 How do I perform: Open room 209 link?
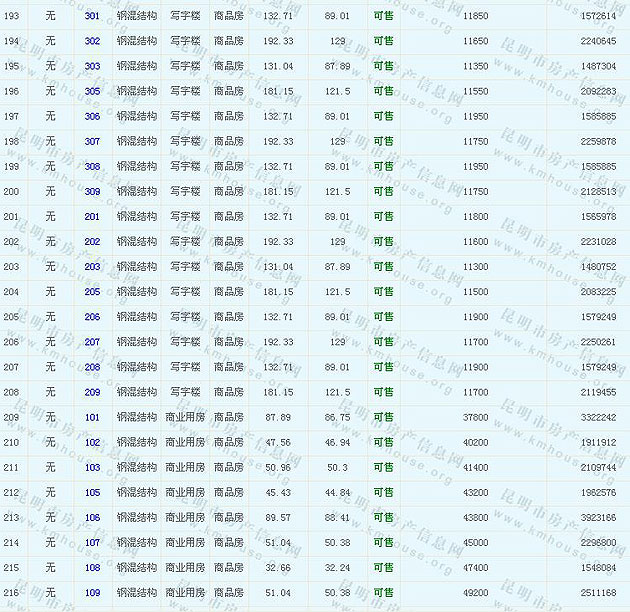pos(92,392)
